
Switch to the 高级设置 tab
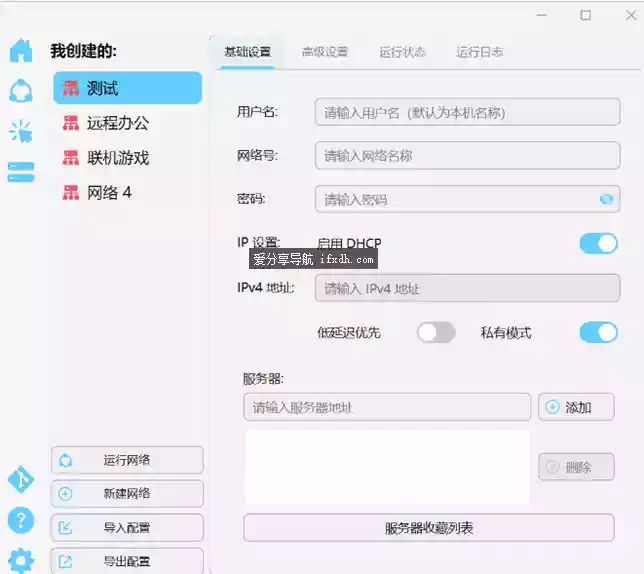click(325, 52)
